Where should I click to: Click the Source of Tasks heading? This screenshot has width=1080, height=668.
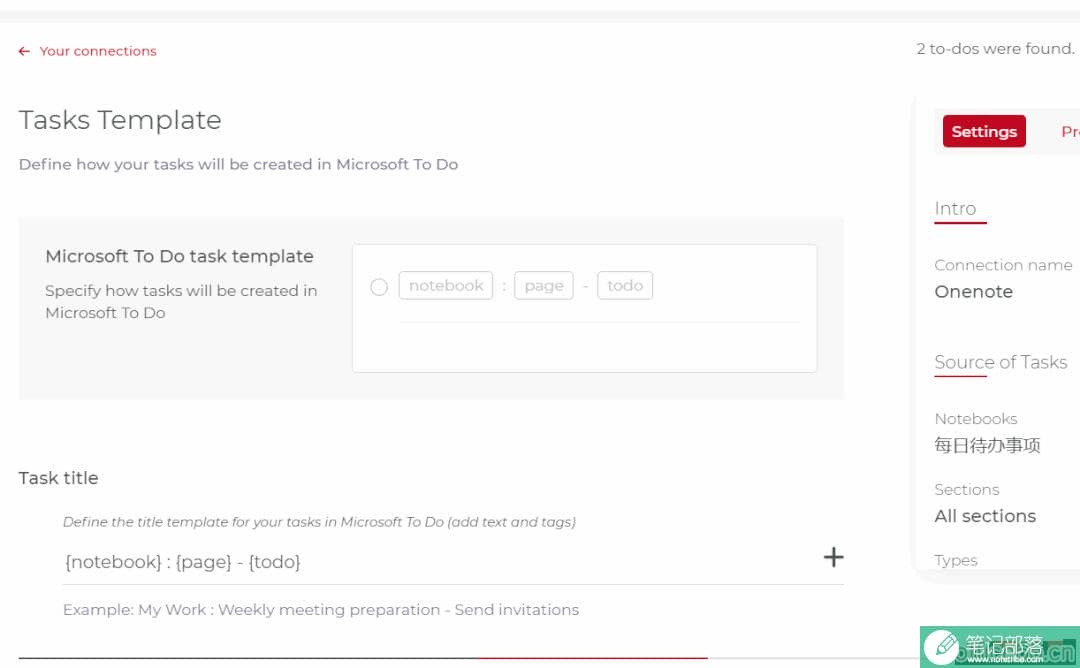point(1000,362)
